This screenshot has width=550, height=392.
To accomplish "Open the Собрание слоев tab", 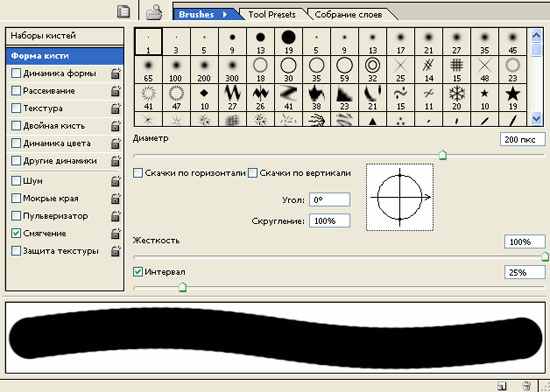I will tap(348, 15).
